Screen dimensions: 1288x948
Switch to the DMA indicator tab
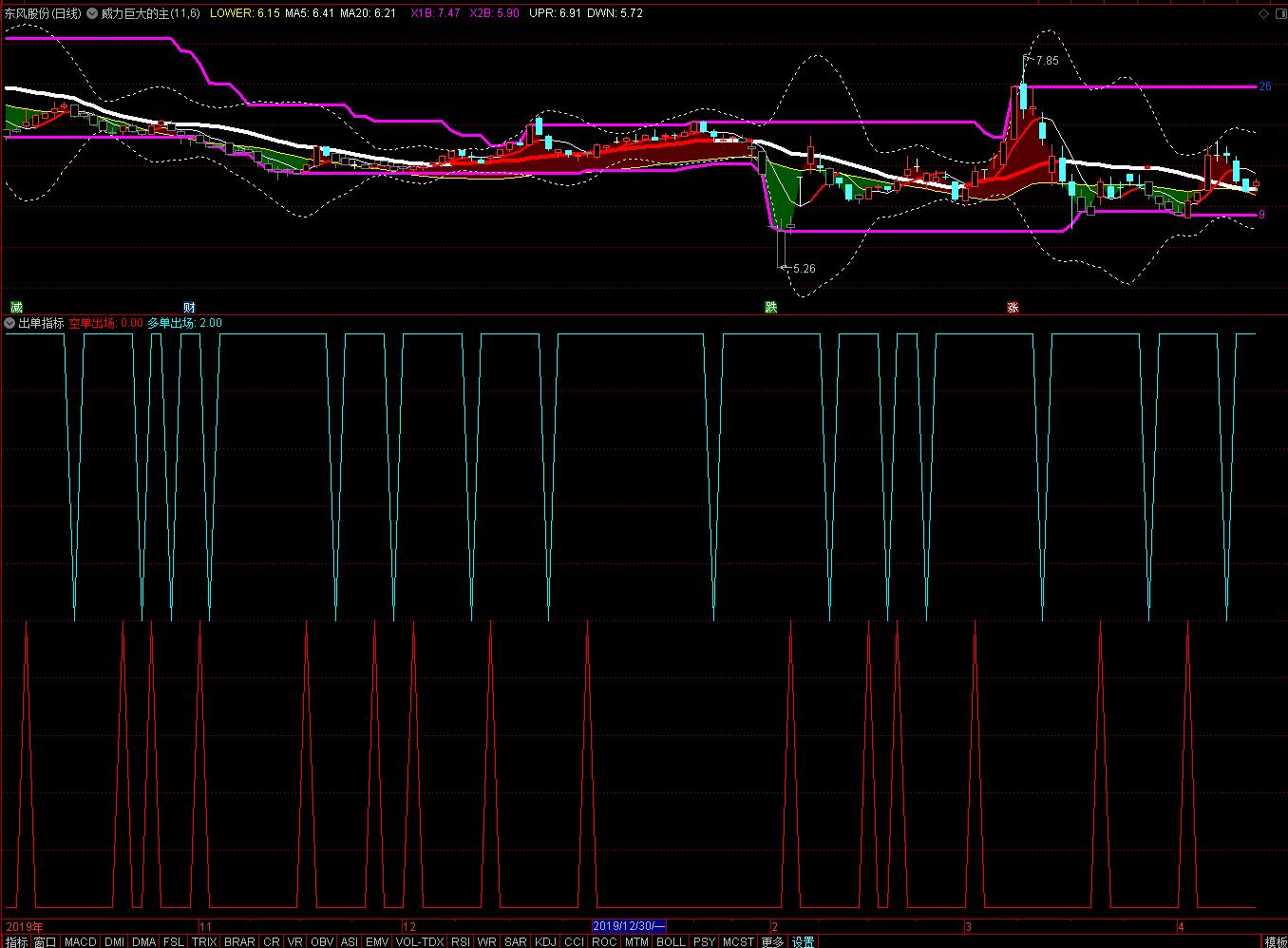click(x=144, y=941)
